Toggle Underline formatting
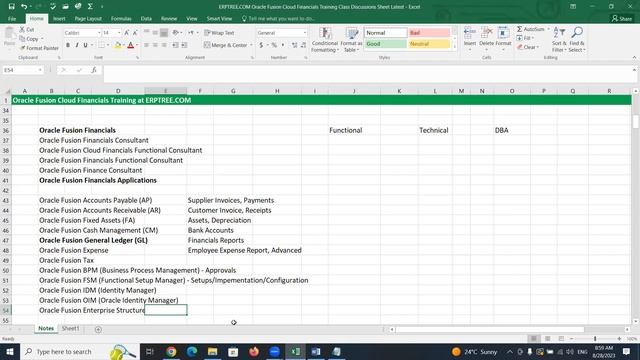640x360 pixels. (x=85, y=45)
